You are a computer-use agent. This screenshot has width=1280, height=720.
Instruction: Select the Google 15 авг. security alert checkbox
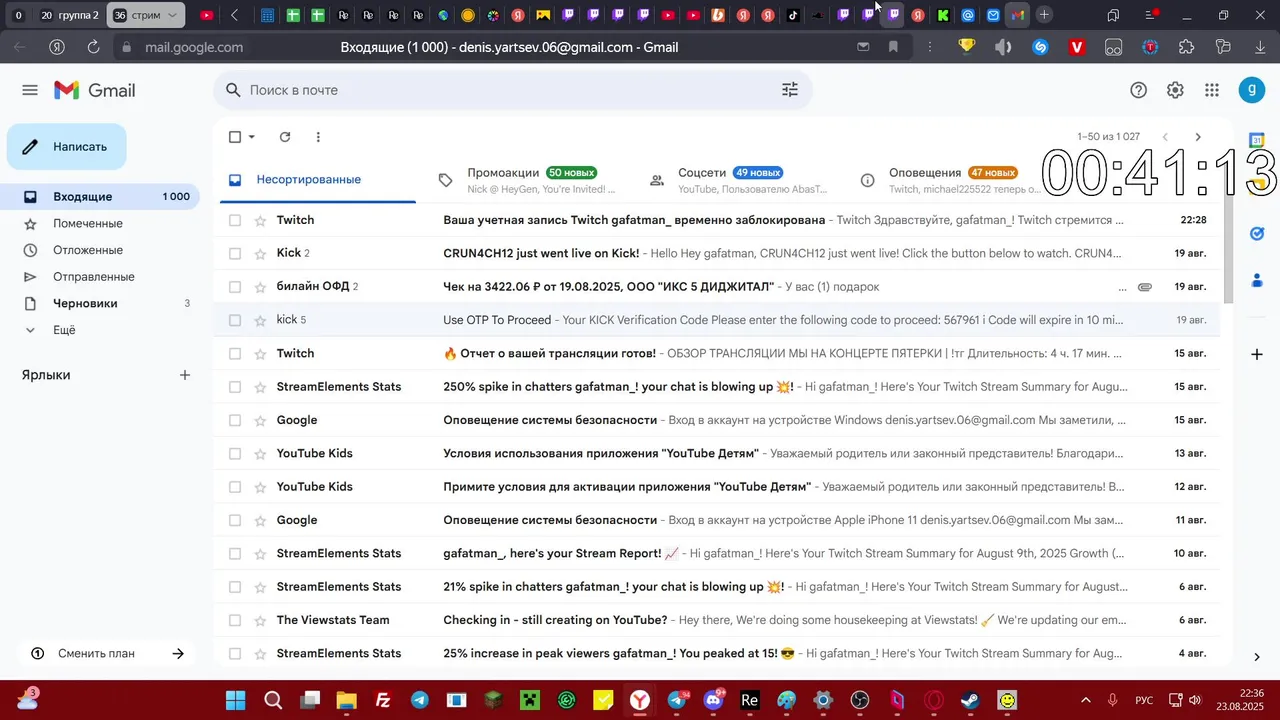235,420
